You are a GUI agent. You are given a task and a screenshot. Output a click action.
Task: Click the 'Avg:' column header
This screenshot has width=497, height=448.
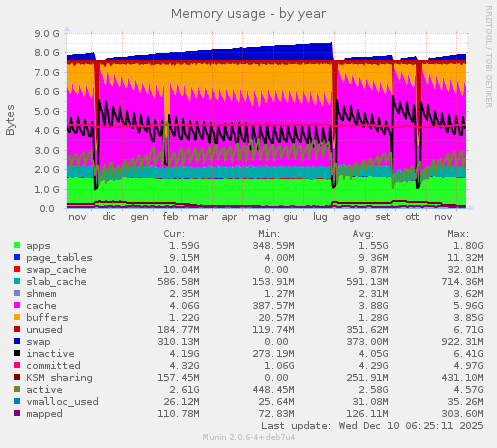(x=363, y=234)
